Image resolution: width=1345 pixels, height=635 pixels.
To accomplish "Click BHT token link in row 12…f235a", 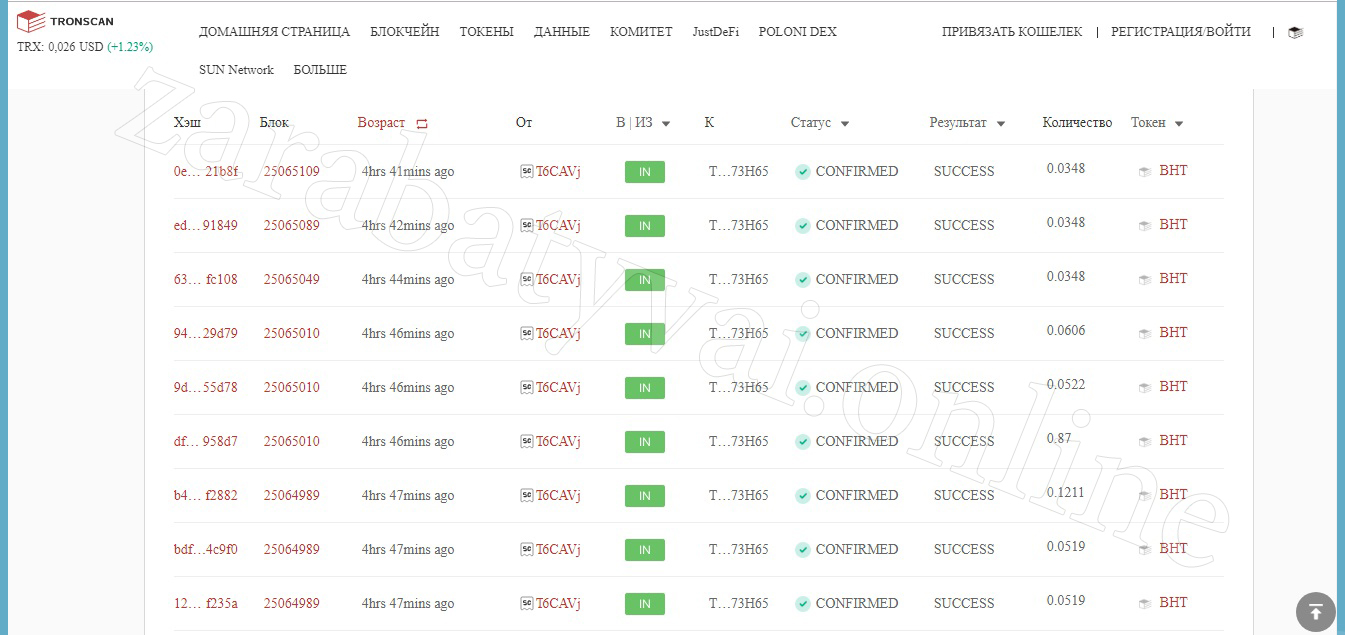I will 1173,602.
